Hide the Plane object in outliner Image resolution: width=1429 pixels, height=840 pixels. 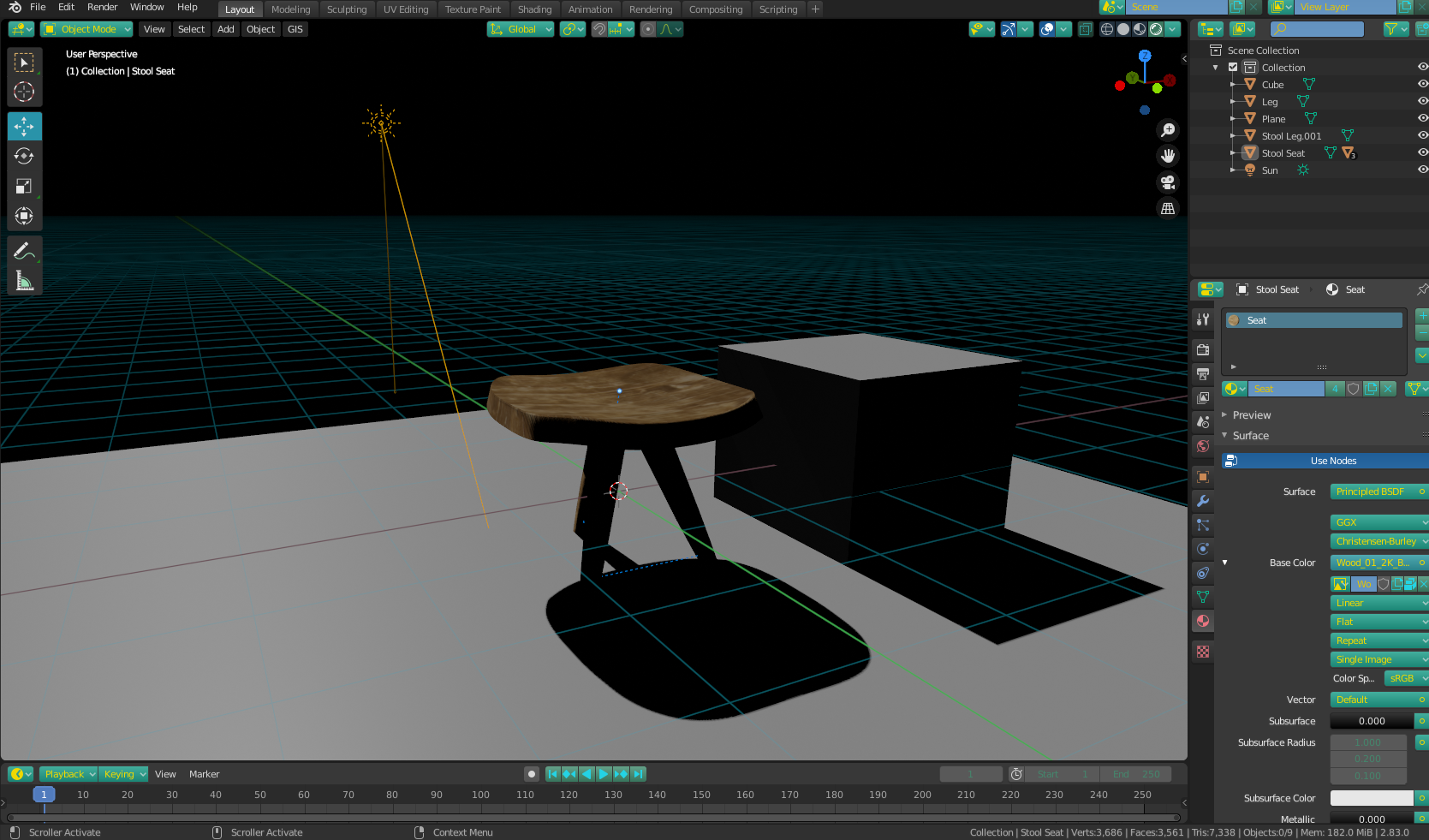point(1422,118)
